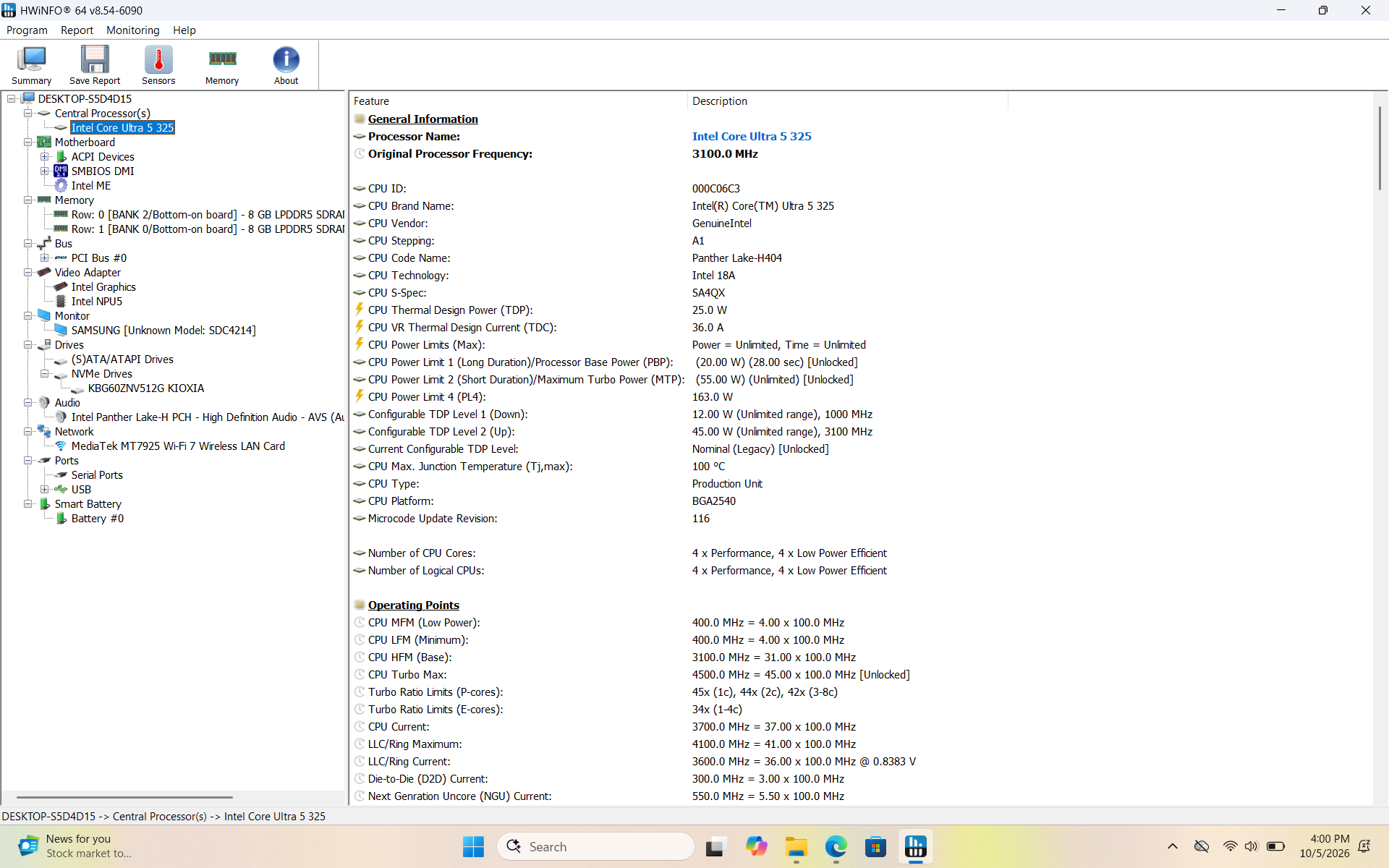The height and width of the screenshot is (868, 1389).
Task: Click Copilot taskbar icon
Action: point(756,846)
